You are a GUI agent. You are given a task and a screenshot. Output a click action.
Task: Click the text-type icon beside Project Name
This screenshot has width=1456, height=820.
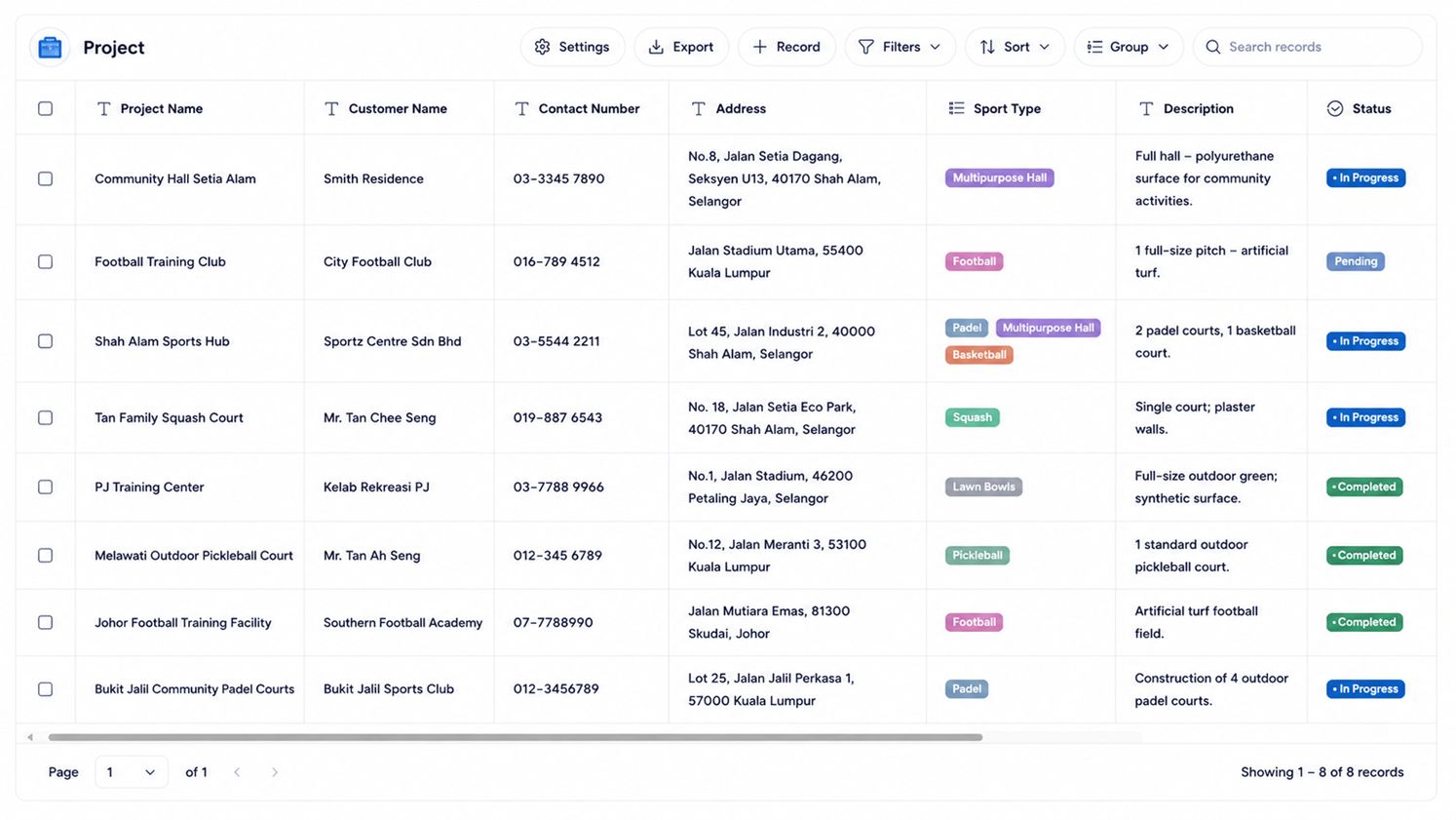(103, 108)
